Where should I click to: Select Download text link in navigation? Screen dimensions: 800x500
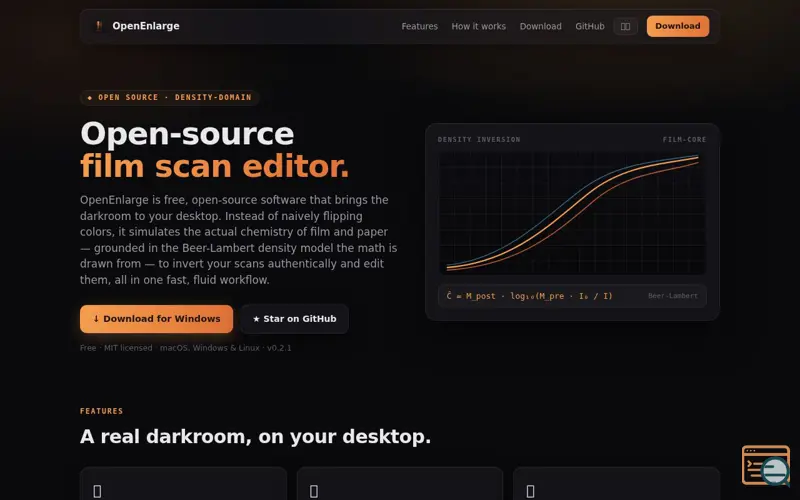coord(540,26)
